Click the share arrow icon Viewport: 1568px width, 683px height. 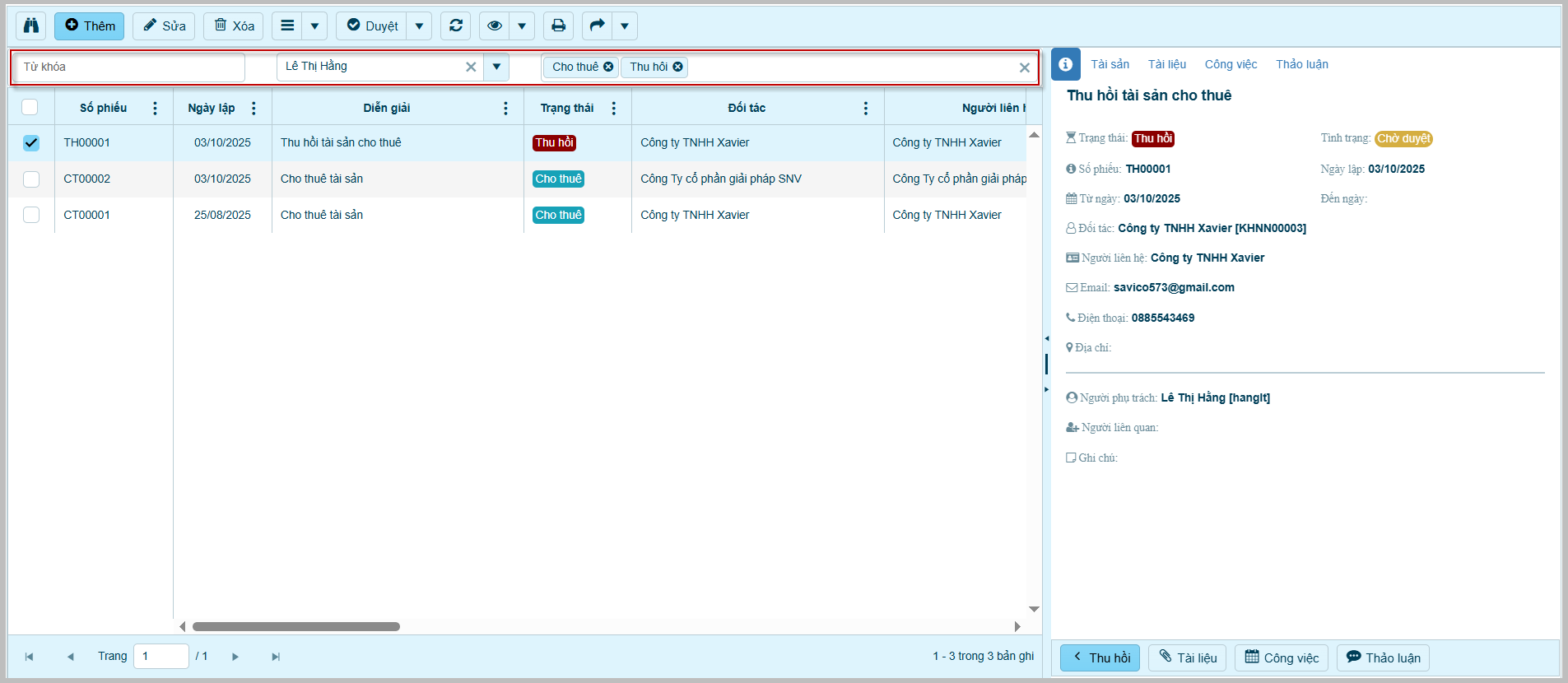click(x=598, y=26)
